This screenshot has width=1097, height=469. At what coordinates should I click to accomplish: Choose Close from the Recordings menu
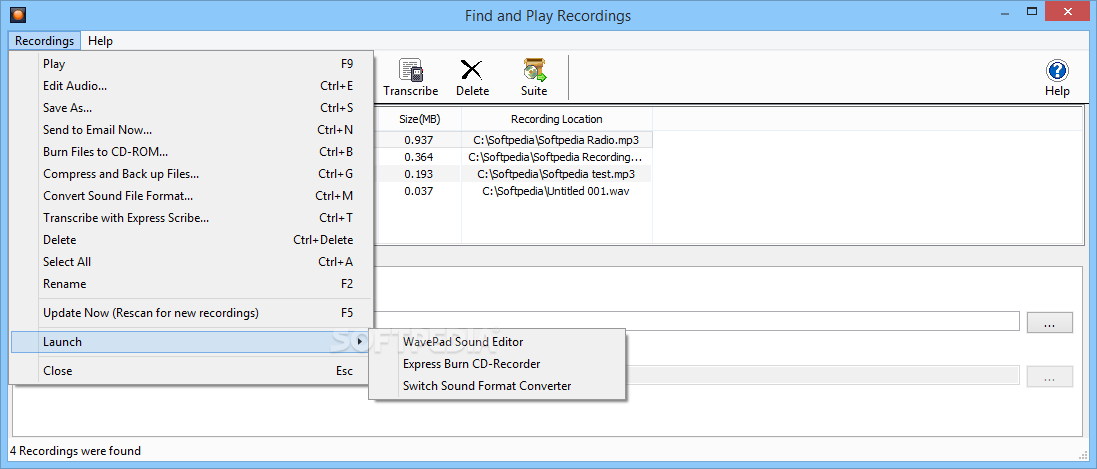192,370
